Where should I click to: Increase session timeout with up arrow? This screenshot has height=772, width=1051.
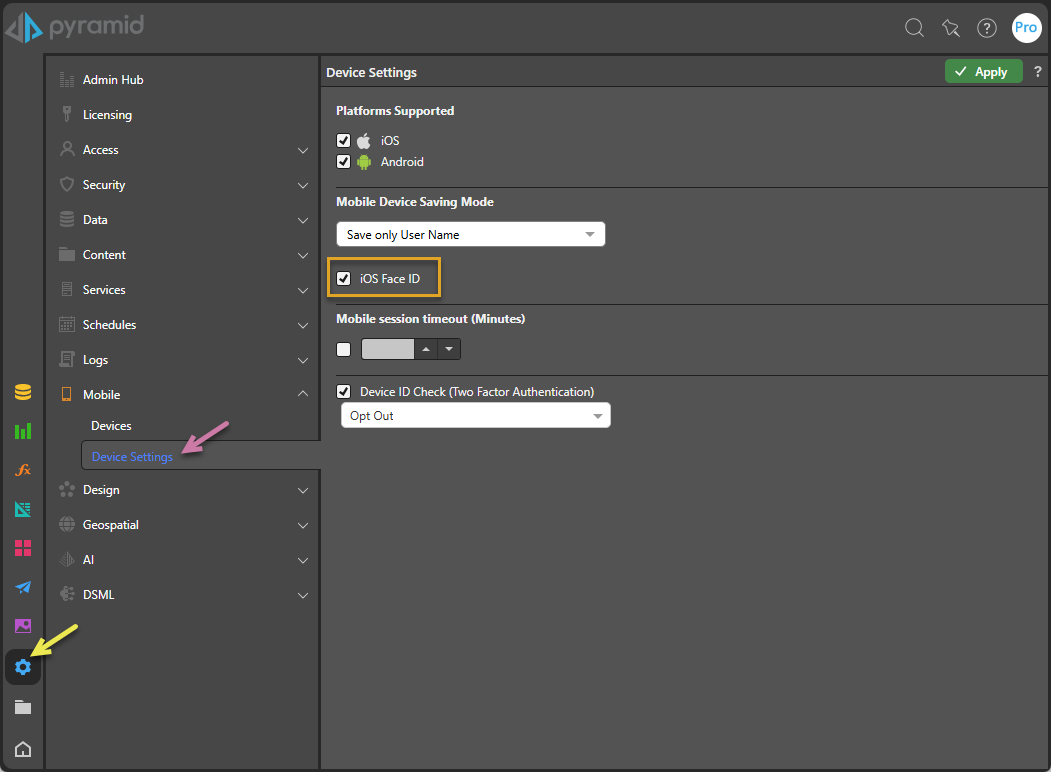tap(426, 349)
